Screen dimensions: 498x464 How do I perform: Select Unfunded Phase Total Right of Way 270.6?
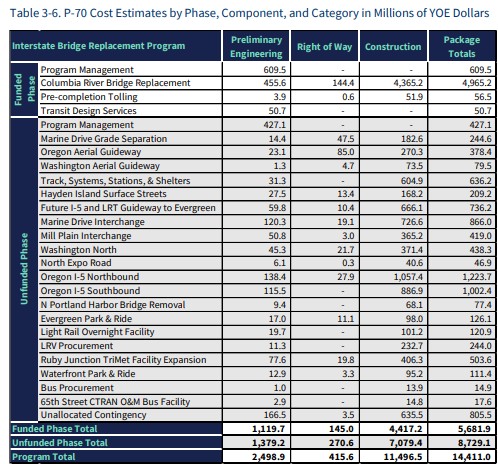tap(341, 443)
